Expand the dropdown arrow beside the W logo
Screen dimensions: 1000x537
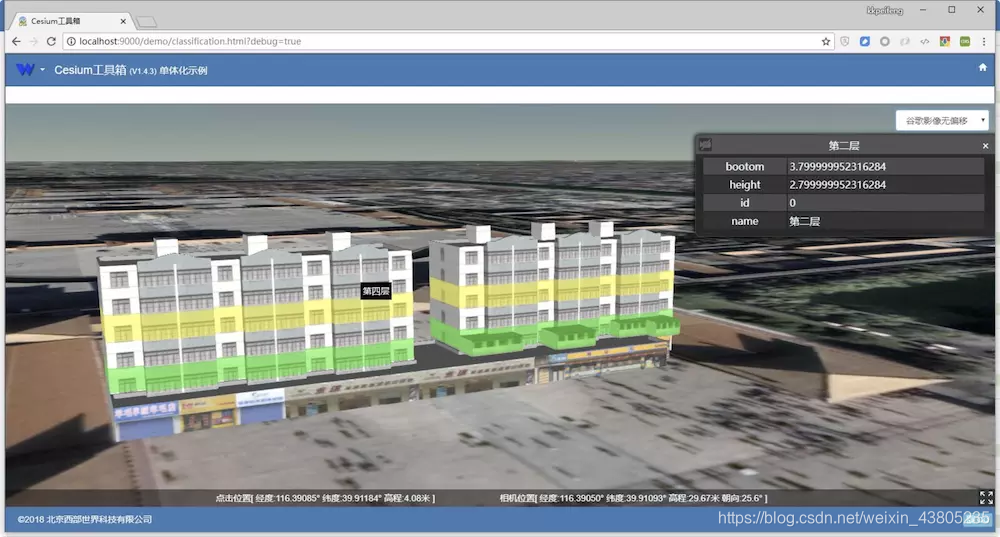tap(43, 70)
